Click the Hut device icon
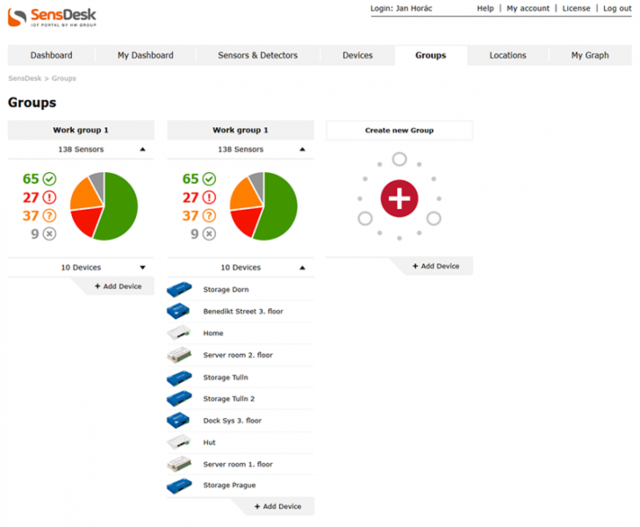640x527 pixels. tap(180, 442)
